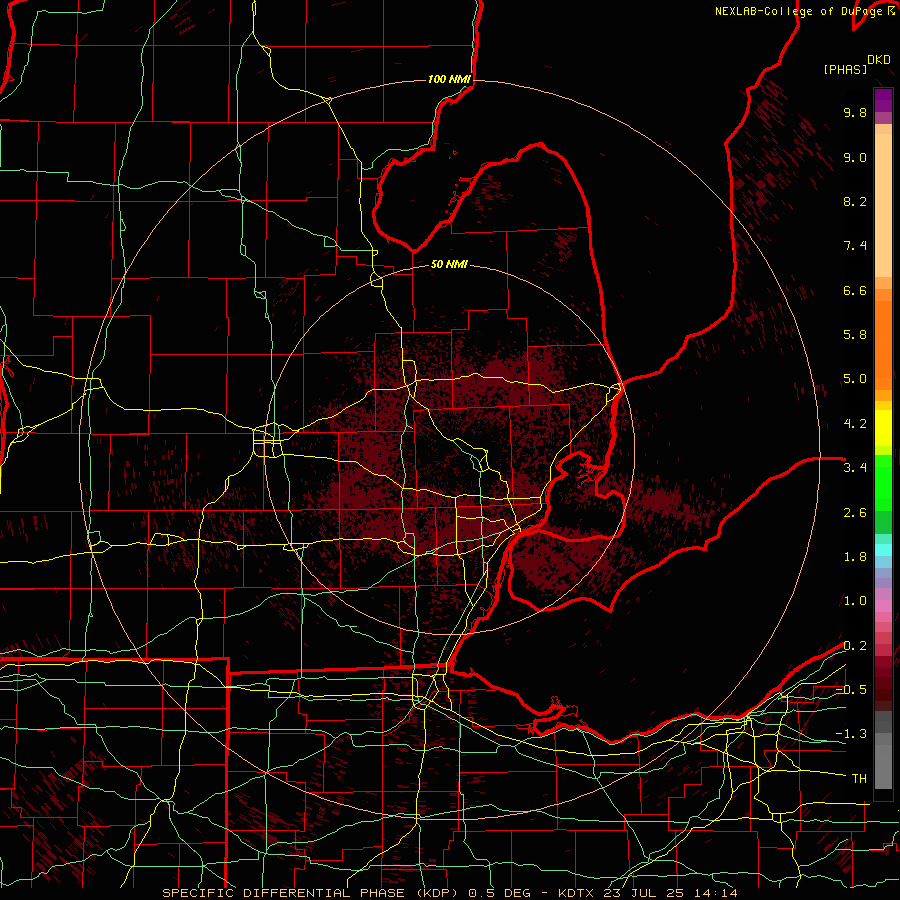
Task: Click the 50 NMI range ring label
Action: (x=449, y=265)
